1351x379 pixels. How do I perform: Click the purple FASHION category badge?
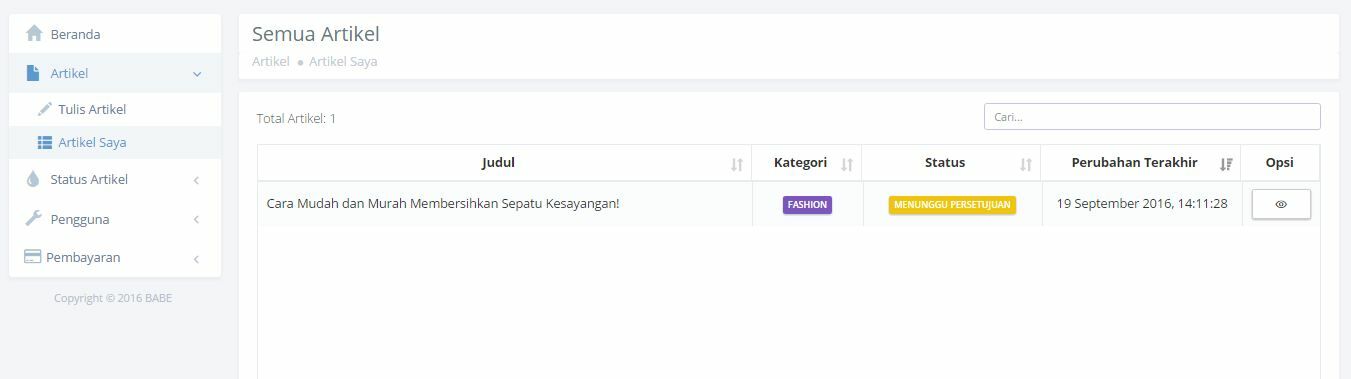(807, 205)
